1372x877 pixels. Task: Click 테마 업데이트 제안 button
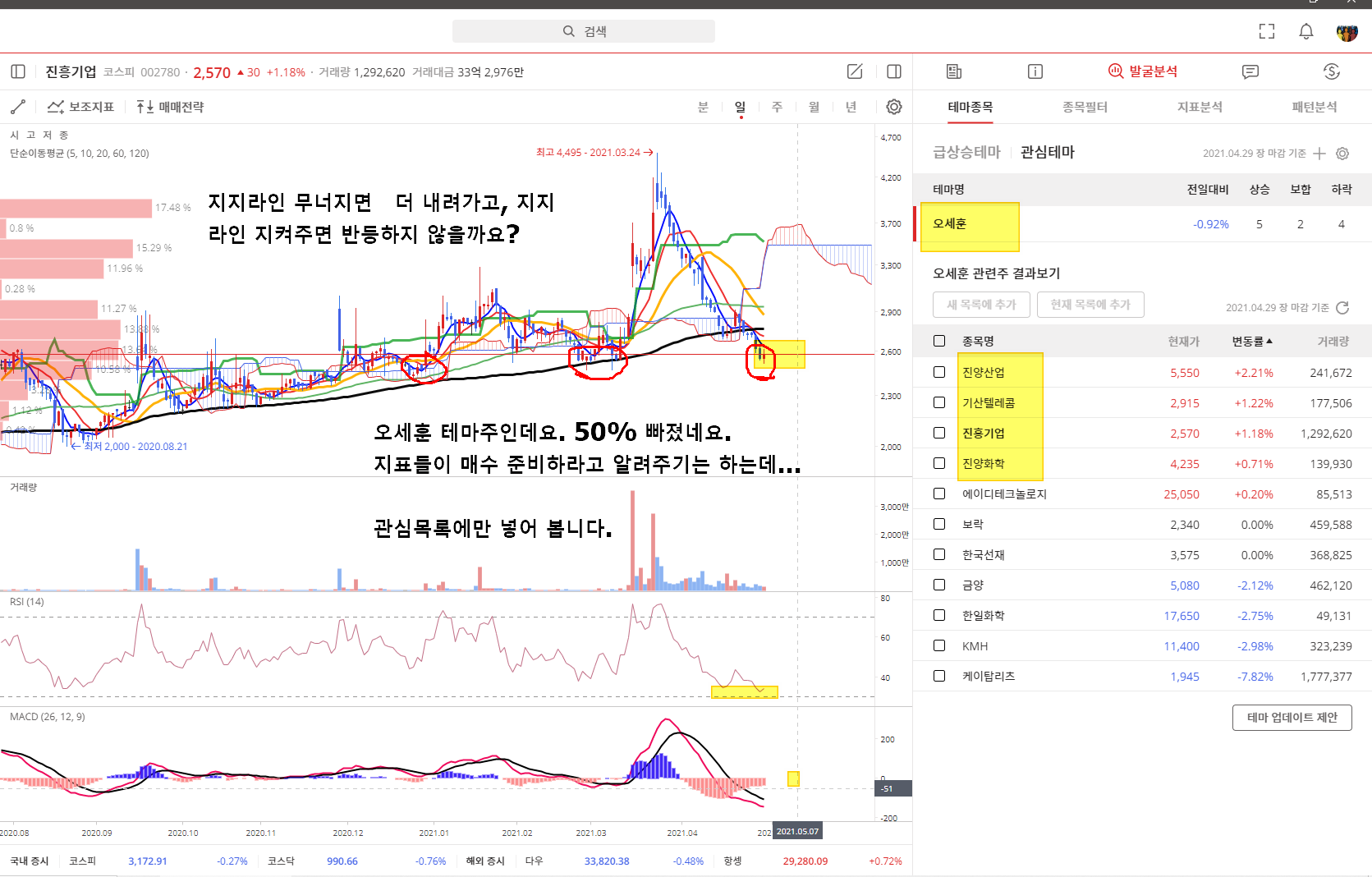tap(1292, 718)
